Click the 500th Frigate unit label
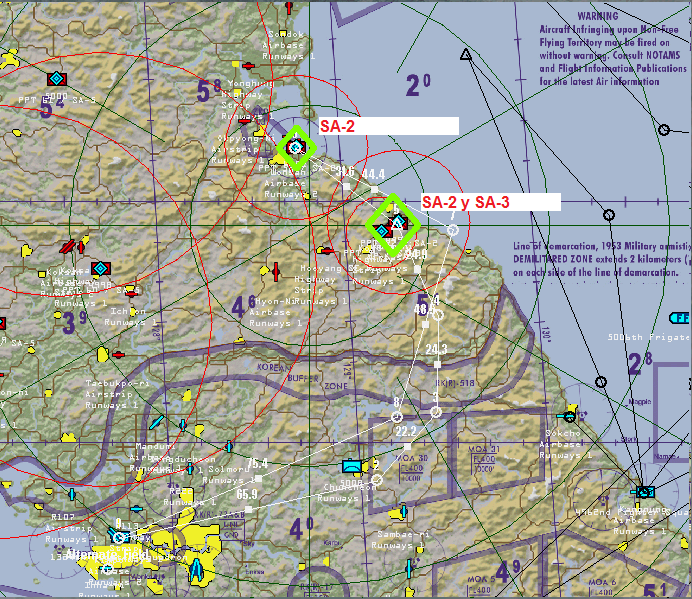This screenshot has width=692, height=599. point(649,337)
